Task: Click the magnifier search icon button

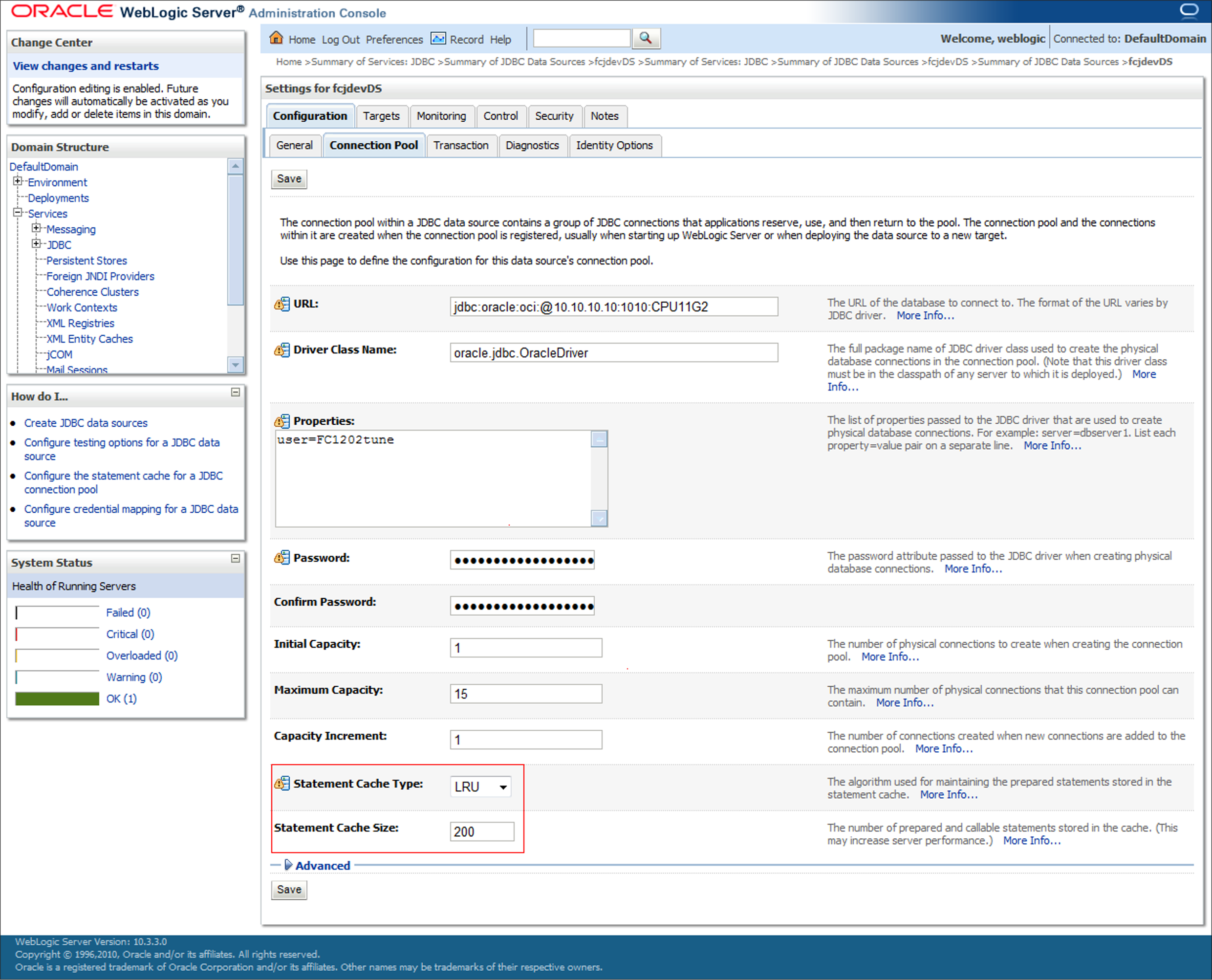Action: (646, 39)
